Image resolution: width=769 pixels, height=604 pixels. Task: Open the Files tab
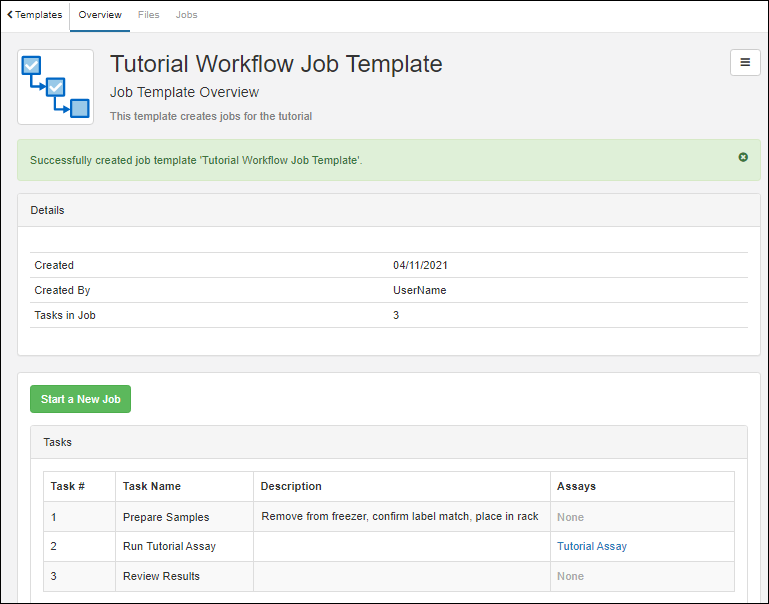point(148,15)
